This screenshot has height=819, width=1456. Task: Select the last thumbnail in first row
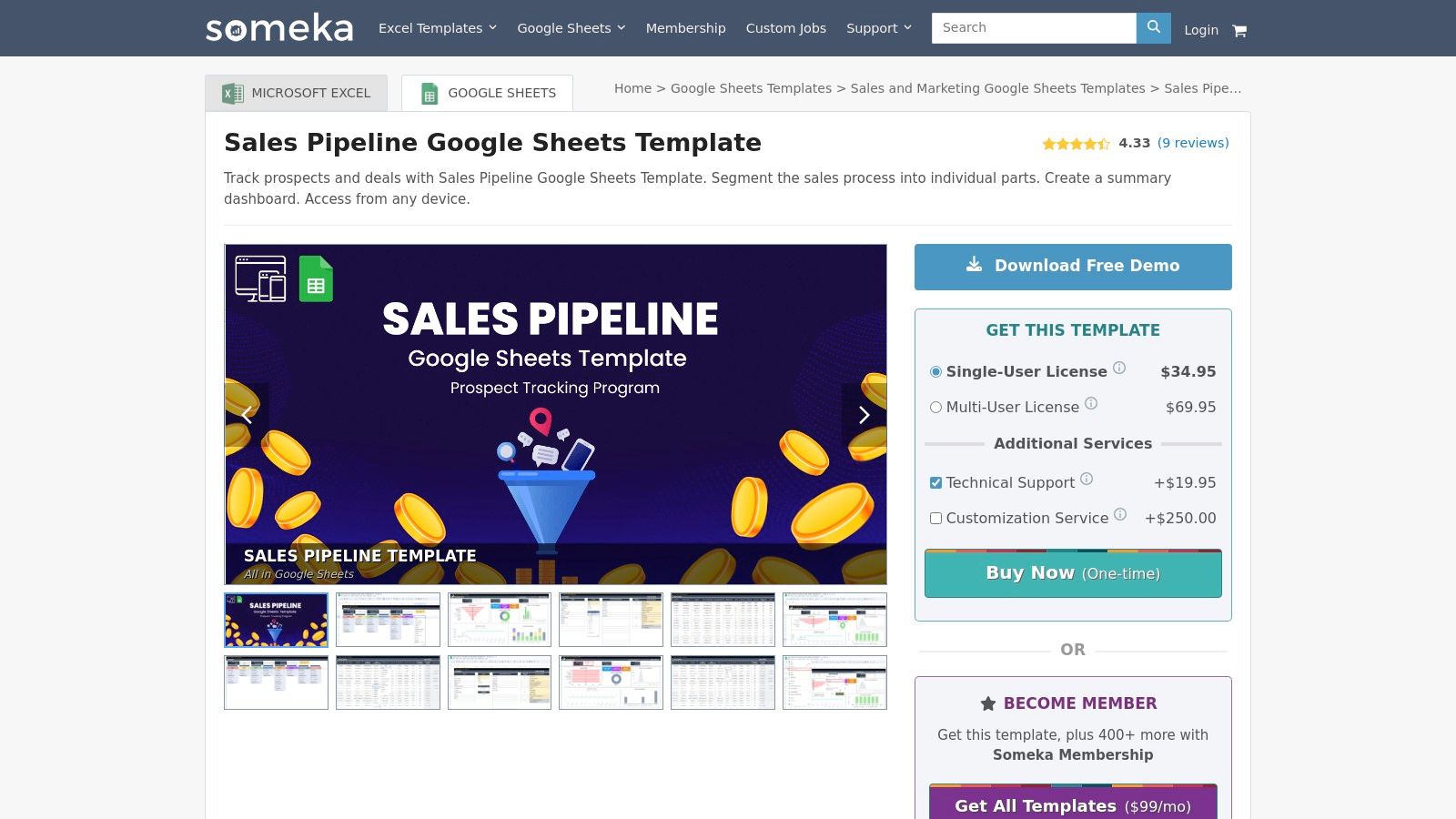click(x=834, y=620)
